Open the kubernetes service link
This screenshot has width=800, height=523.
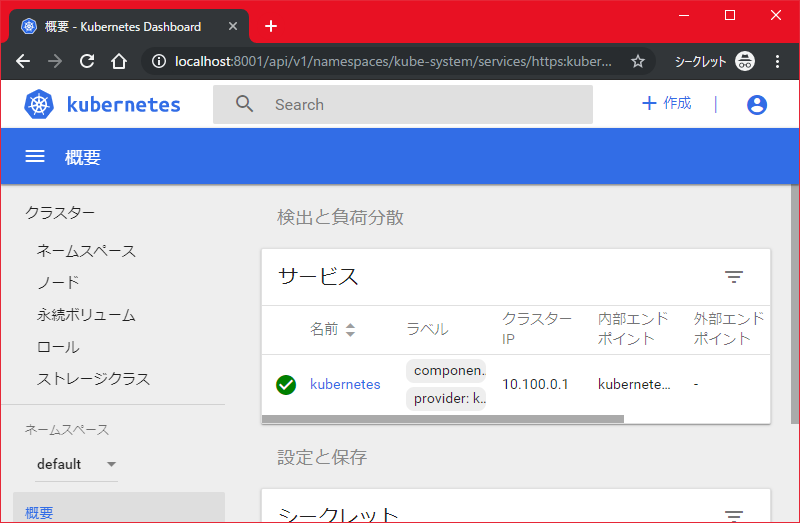[x=345, y=384]
